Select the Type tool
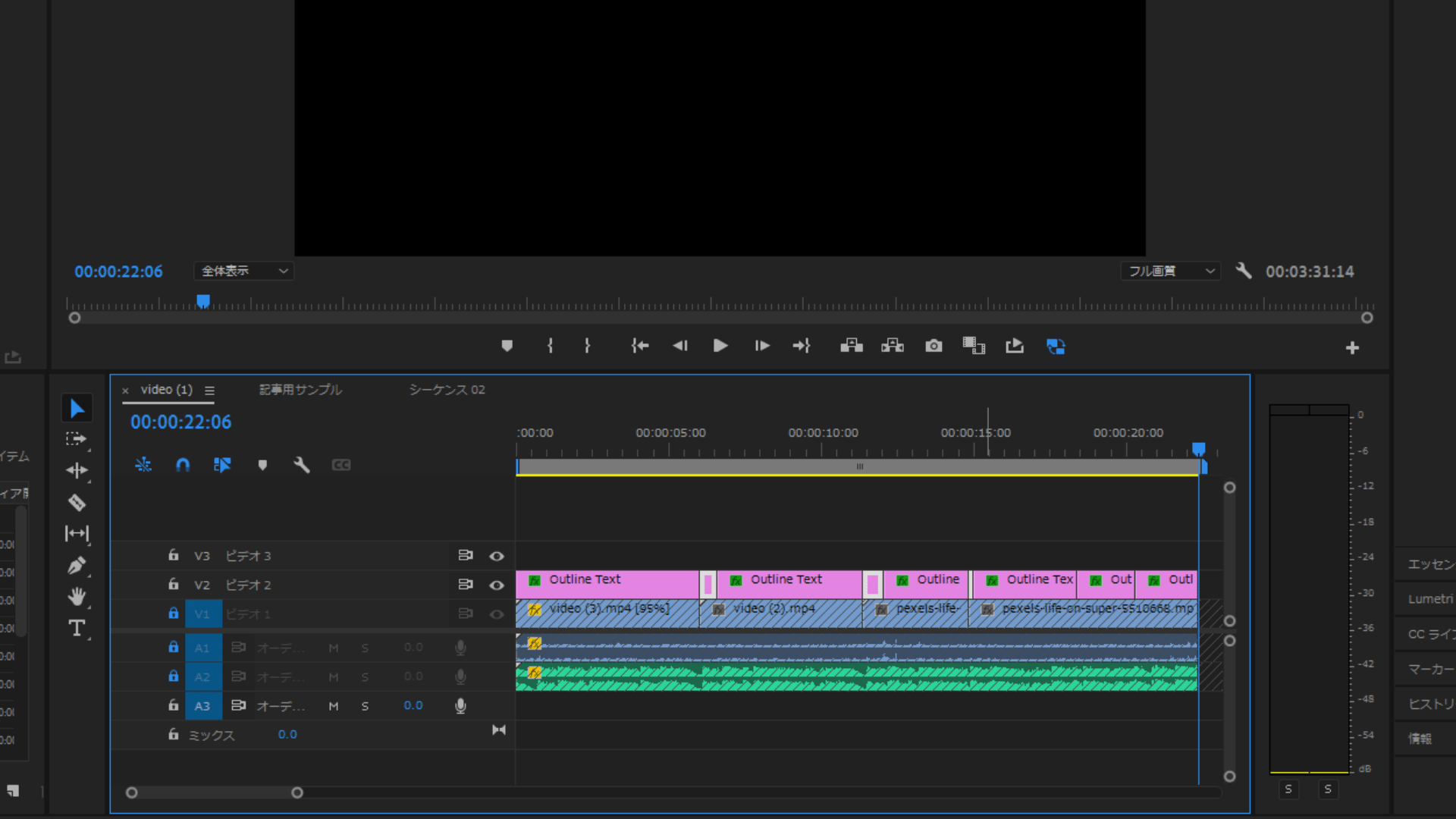1456x819 pixels. pos(77,629)
